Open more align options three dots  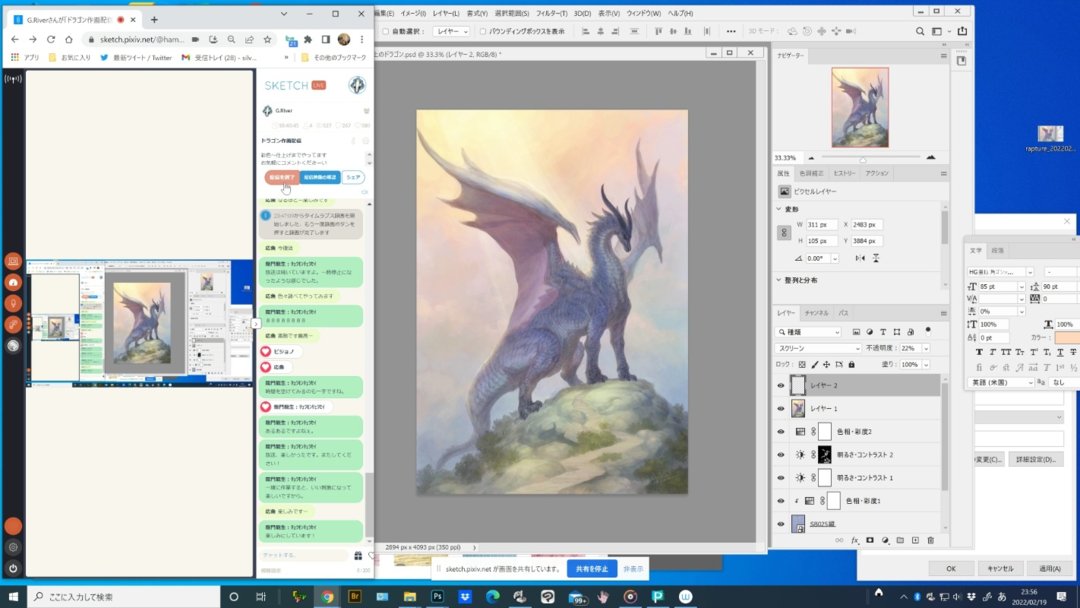[x=731, y=31]
